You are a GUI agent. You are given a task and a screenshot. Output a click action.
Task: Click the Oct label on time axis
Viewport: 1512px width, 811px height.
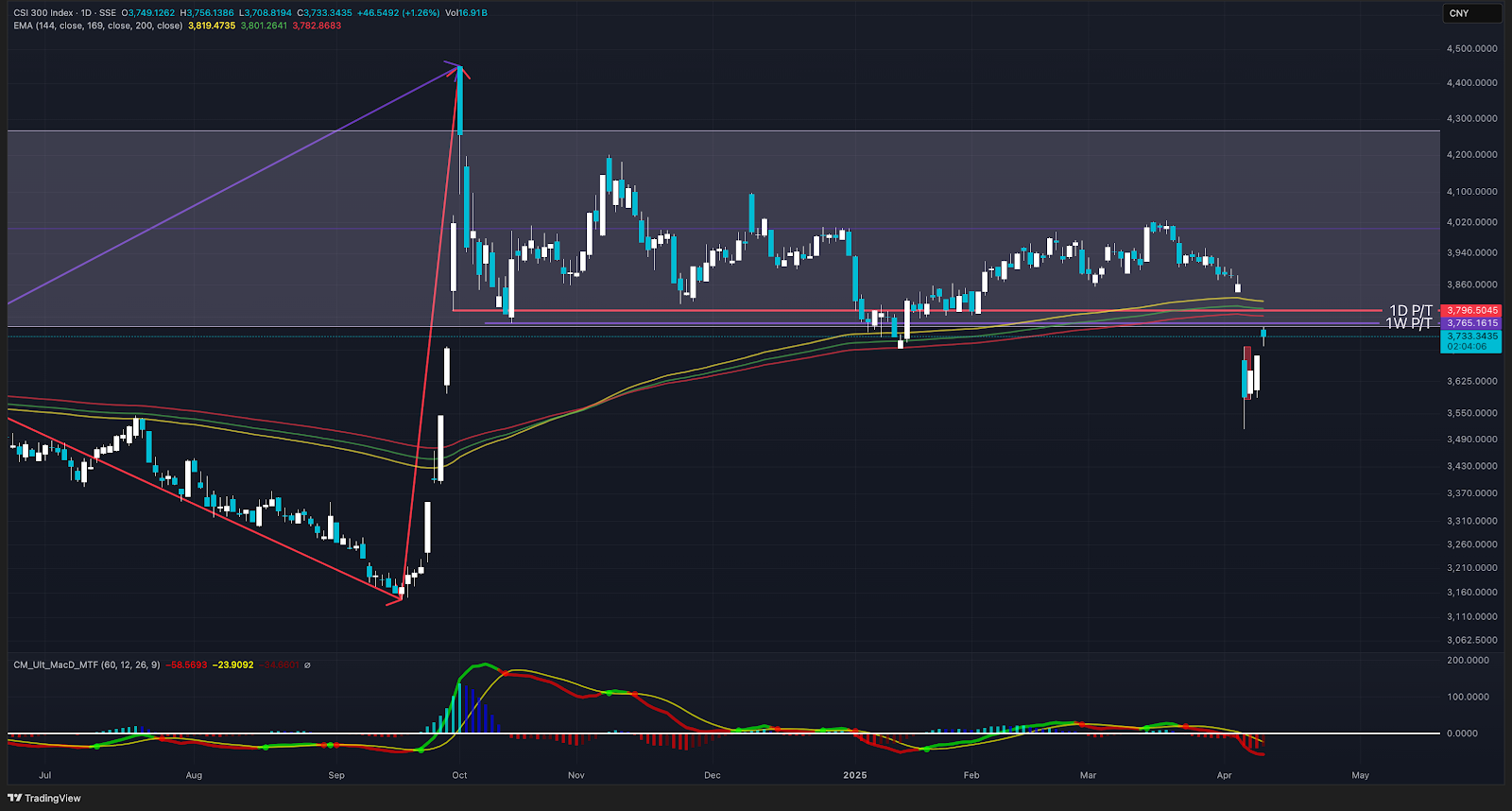(x=459, y=775)
